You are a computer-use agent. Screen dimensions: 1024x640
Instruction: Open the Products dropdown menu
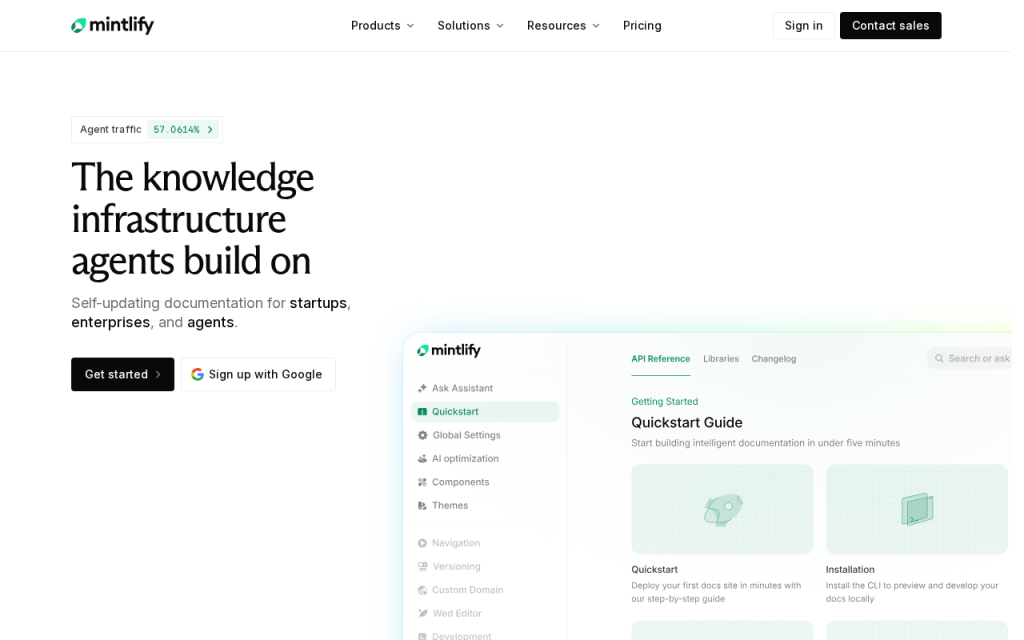click(383, 25)
